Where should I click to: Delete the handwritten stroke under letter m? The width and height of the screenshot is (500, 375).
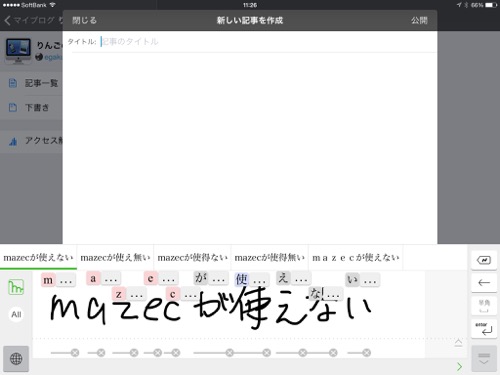pos(75,353)
